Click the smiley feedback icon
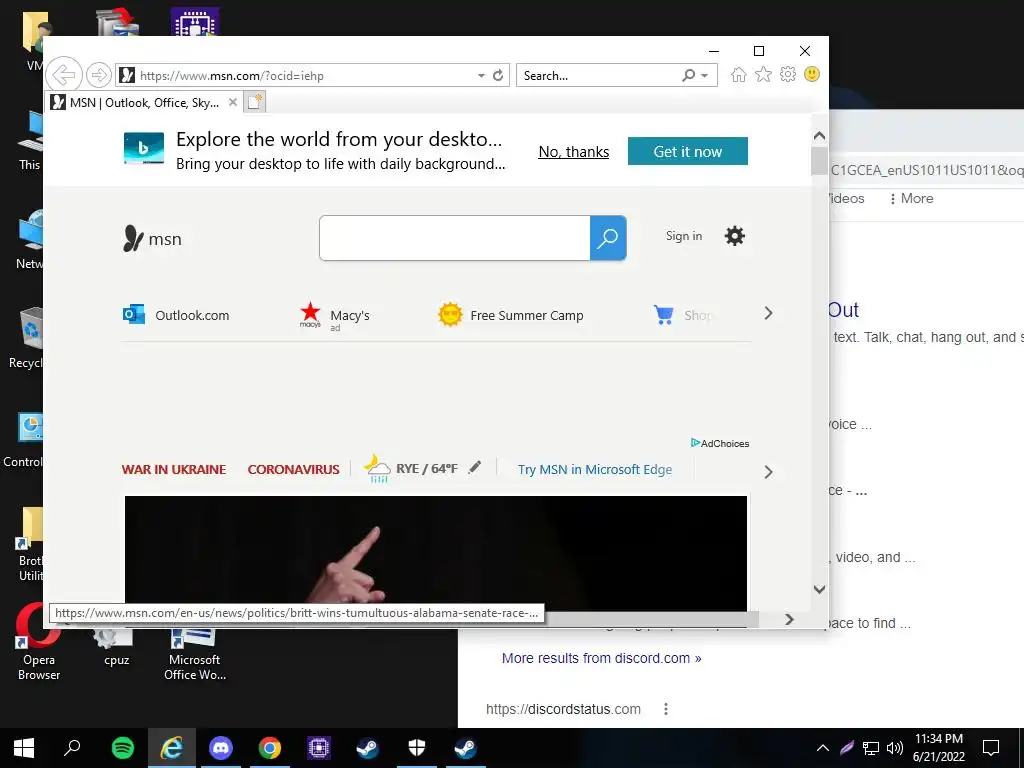This screenshot has width=1024, height=768. (812, 74)
